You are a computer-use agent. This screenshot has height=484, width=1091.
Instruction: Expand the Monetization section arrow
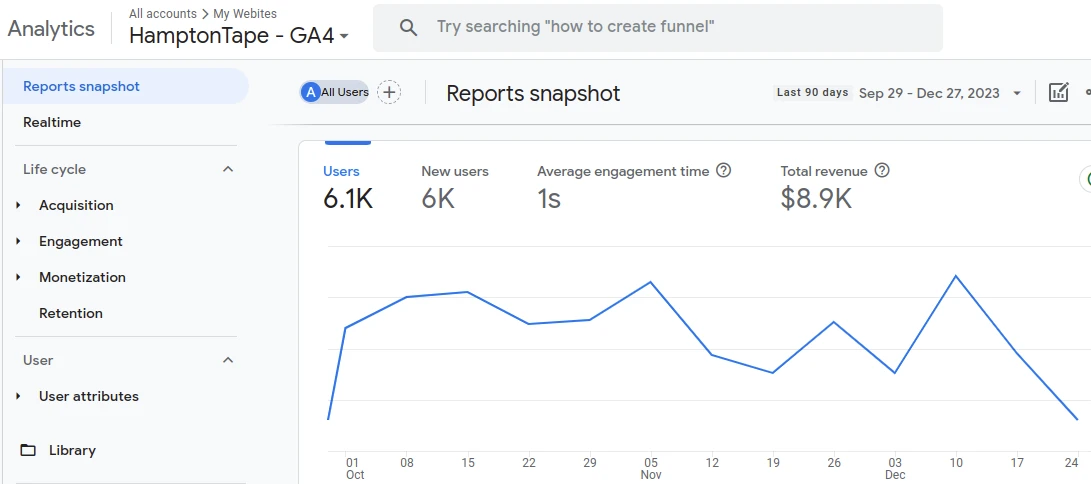(19, 277)
